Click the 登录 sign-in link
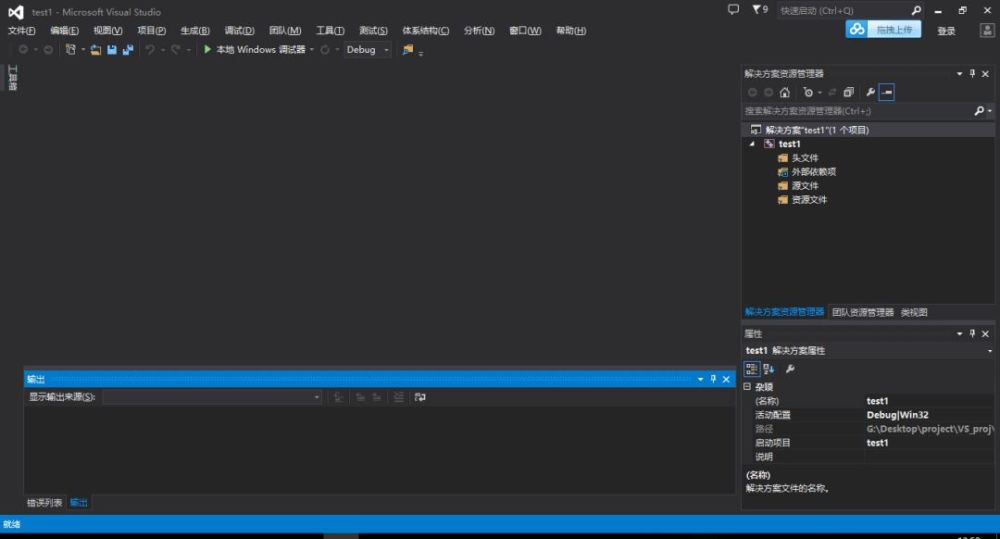Screen dimensions: 1000x539 click(x=946, y=30)
